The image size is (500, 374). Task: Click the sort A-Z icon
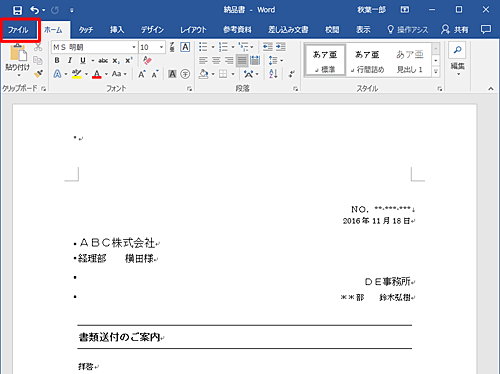click(x=273, y=74)
